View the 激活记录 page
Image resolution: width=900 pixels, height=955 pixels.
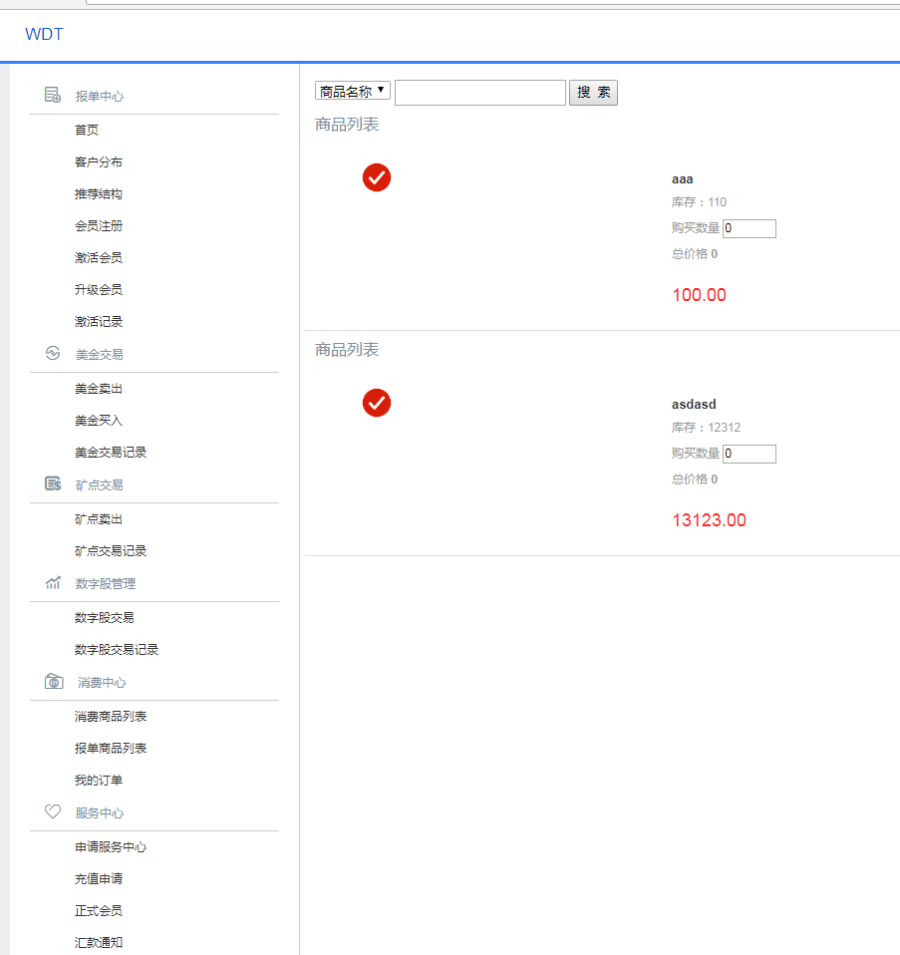tap(98, 322)
